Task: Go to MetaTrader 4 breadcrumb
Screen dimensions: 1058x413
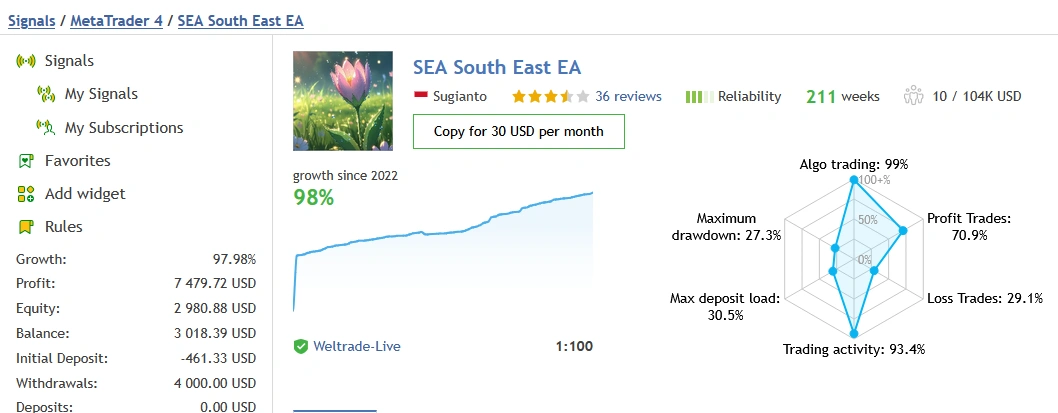Action: (x=116, y=20)
